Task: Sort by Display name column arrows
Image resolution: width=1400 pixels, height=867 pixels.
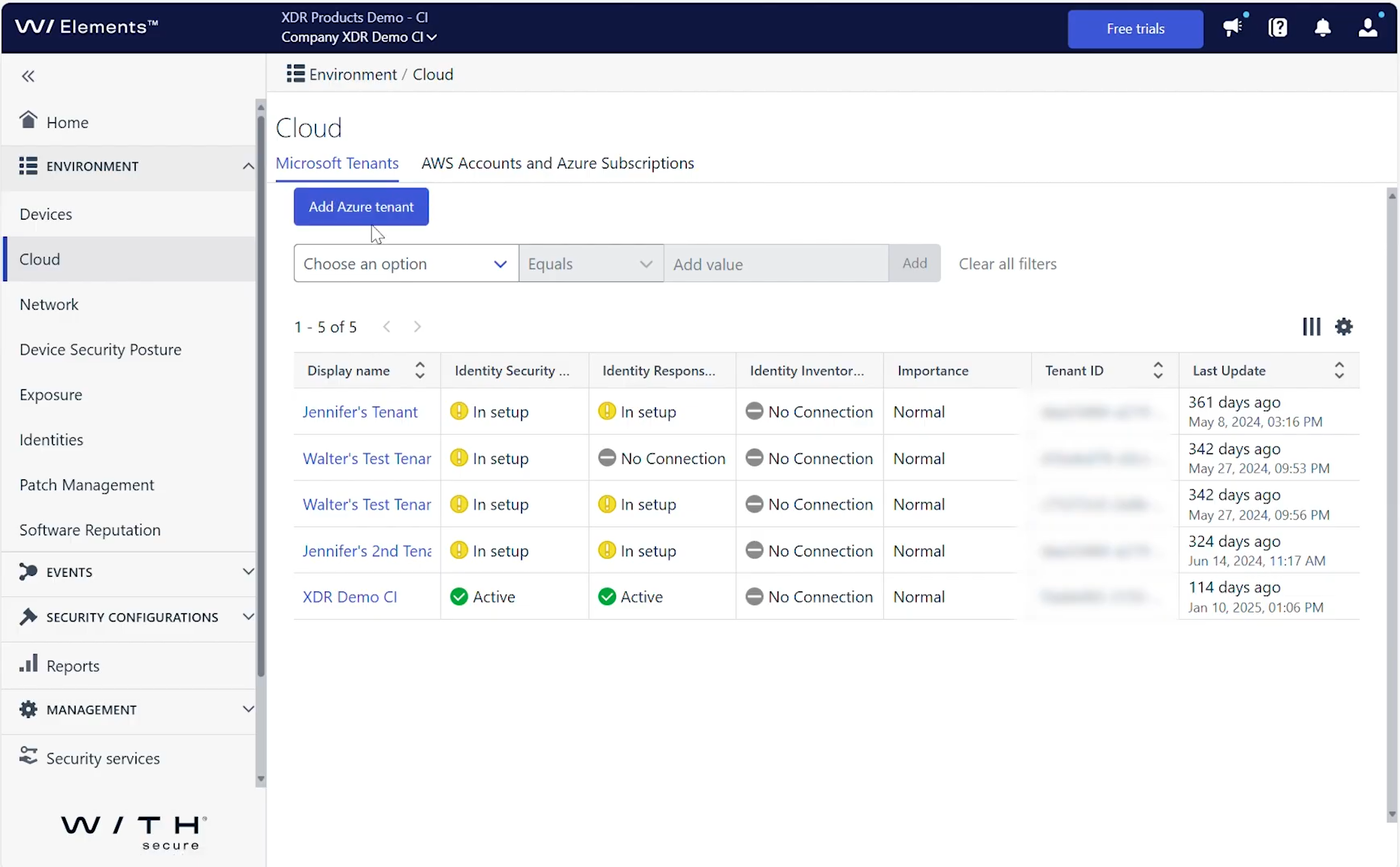Action: (420, 371)
